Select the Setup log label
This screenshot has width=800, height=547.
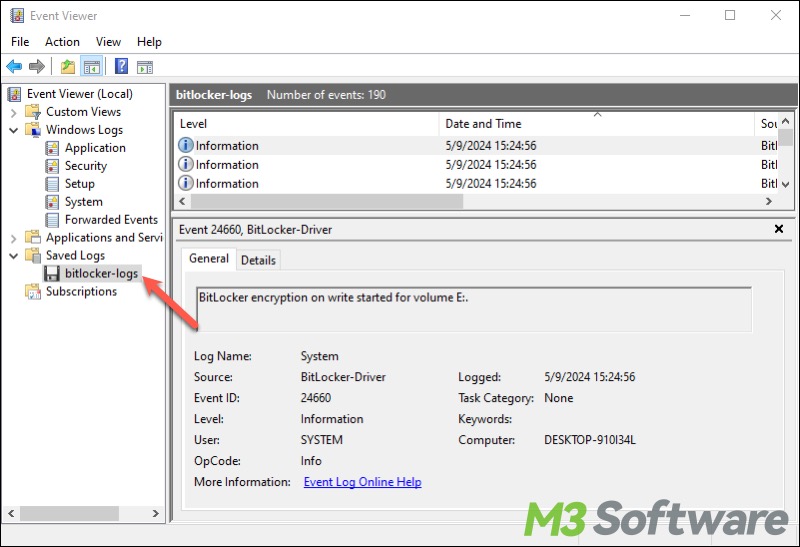pyautogui.click(x=80, y=184)
